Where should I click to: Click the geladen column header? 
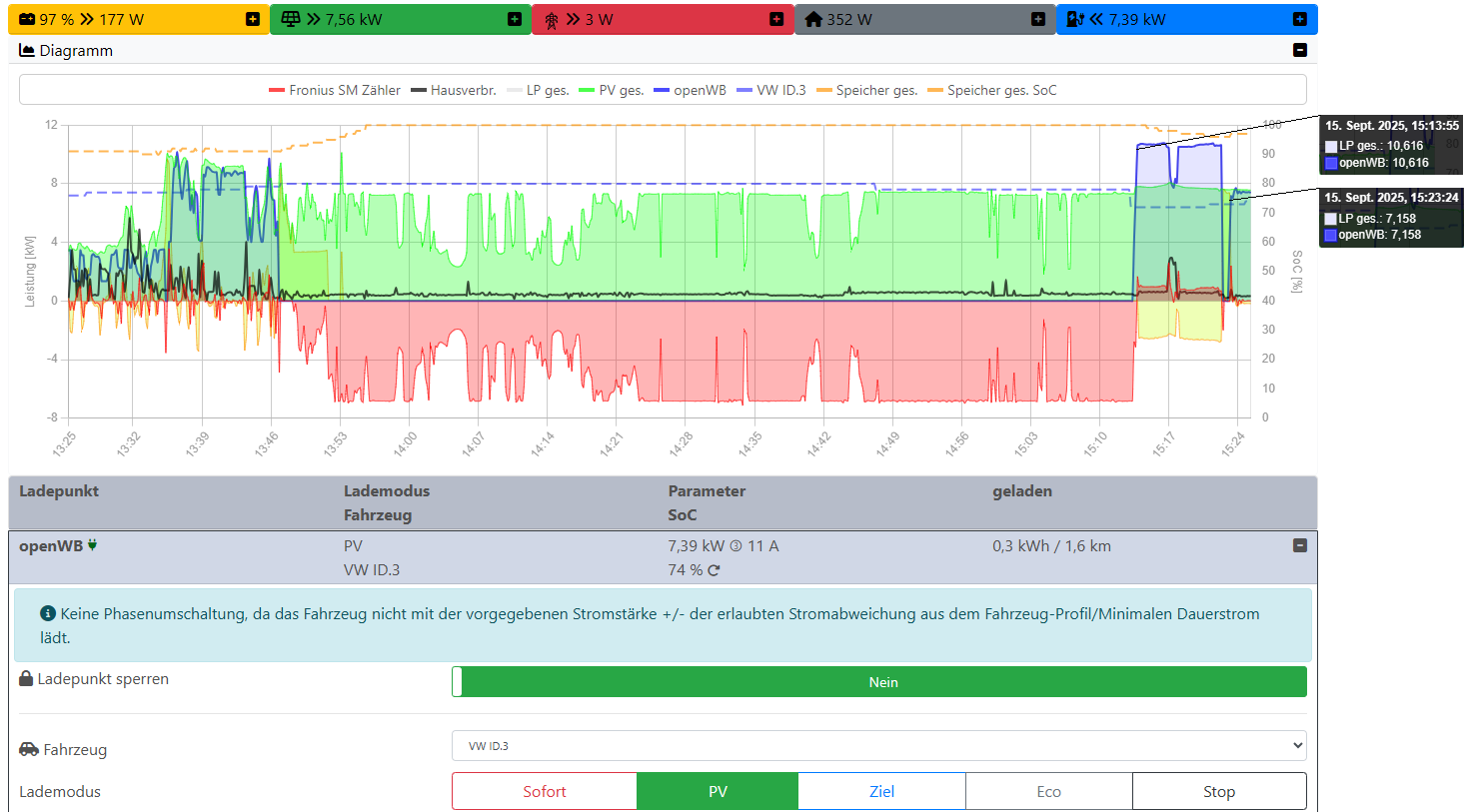coord(1022,491)
